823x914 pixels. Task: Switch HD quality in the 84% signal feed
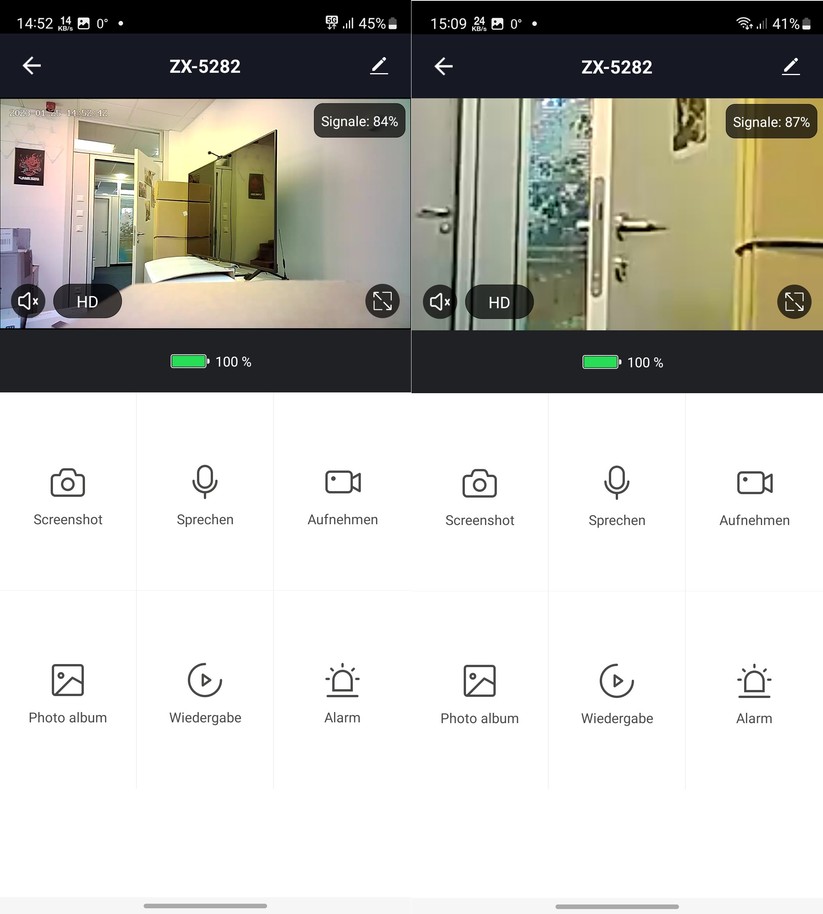pos(88,301)
